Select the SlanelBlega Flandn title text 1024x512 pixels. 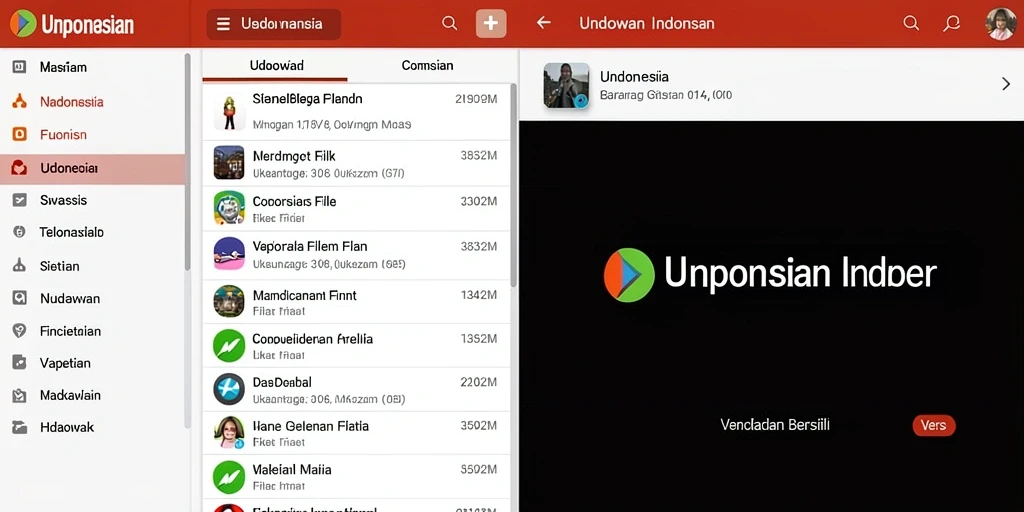[307, 99]
